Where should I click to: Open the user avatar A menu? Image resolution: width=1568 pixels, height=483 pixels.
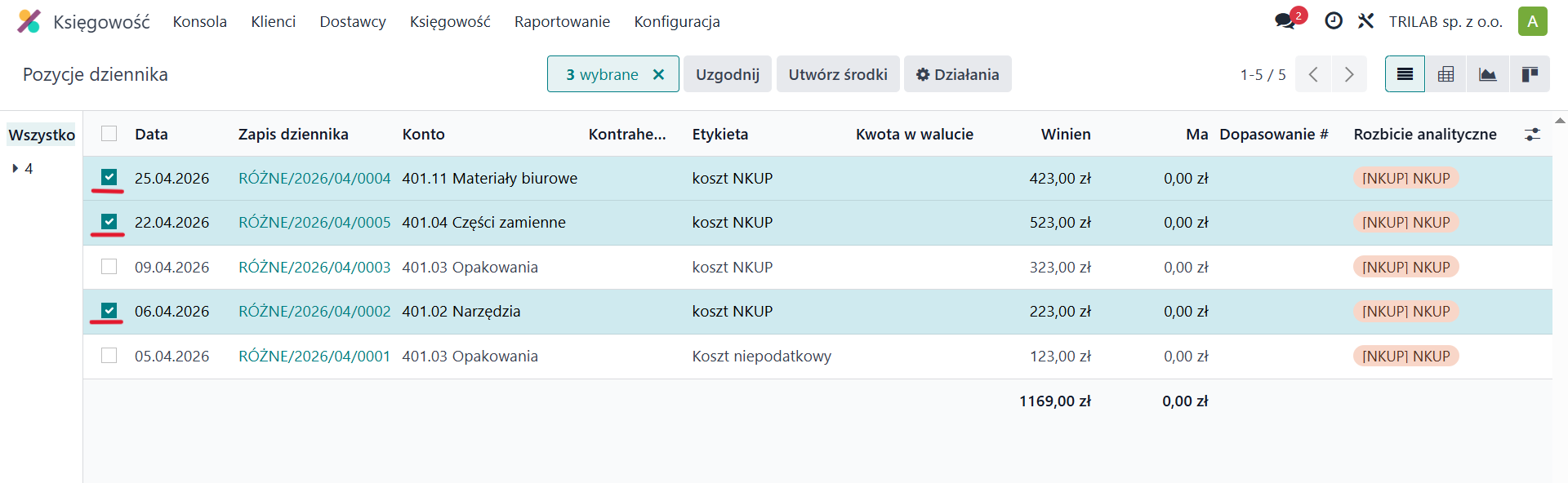tap(1533, 21)
